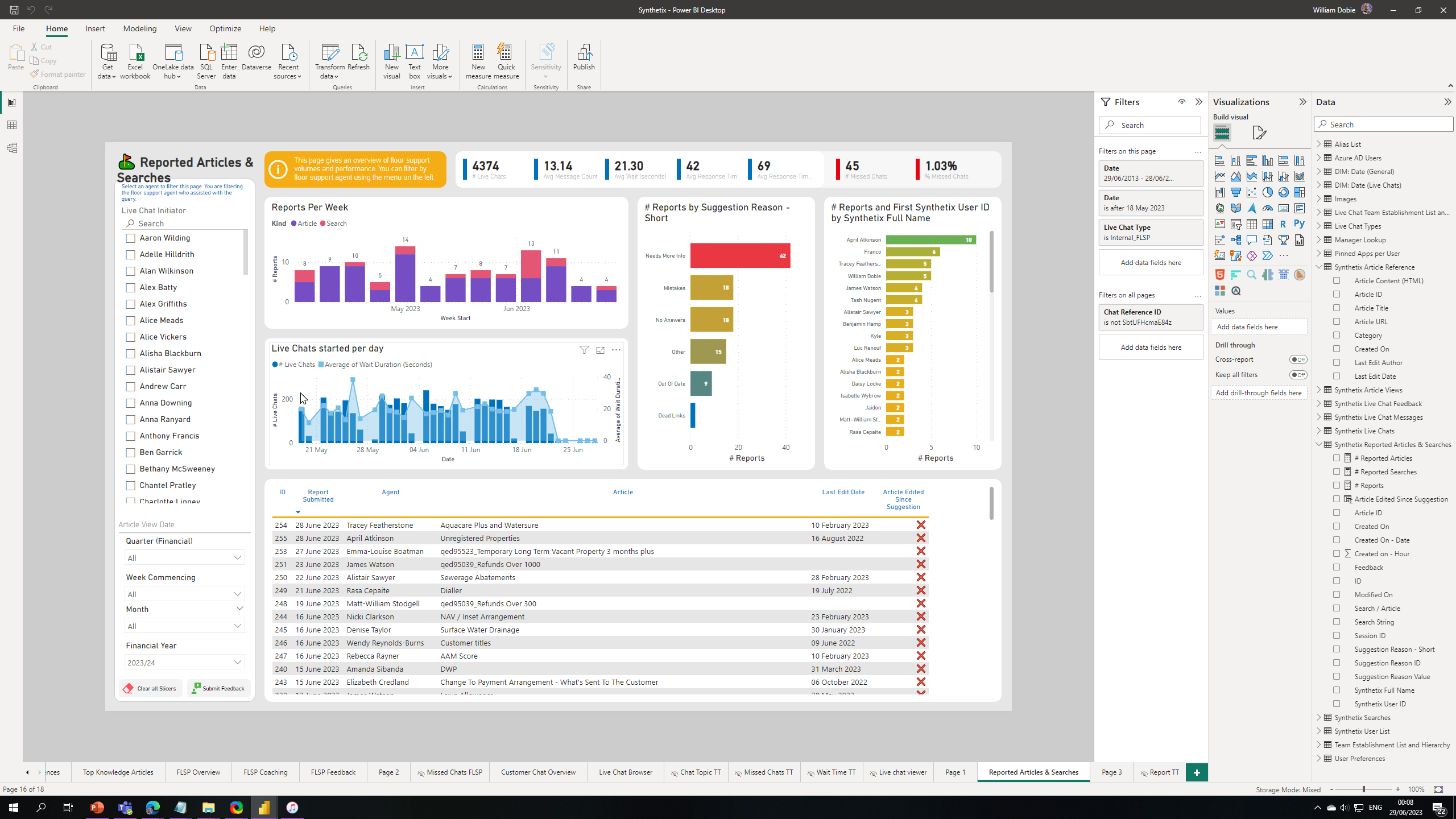Open Model view in left sidebar
Viewport: 1456px width, 819px height.
pyautogui.click(x=12, y=148)
